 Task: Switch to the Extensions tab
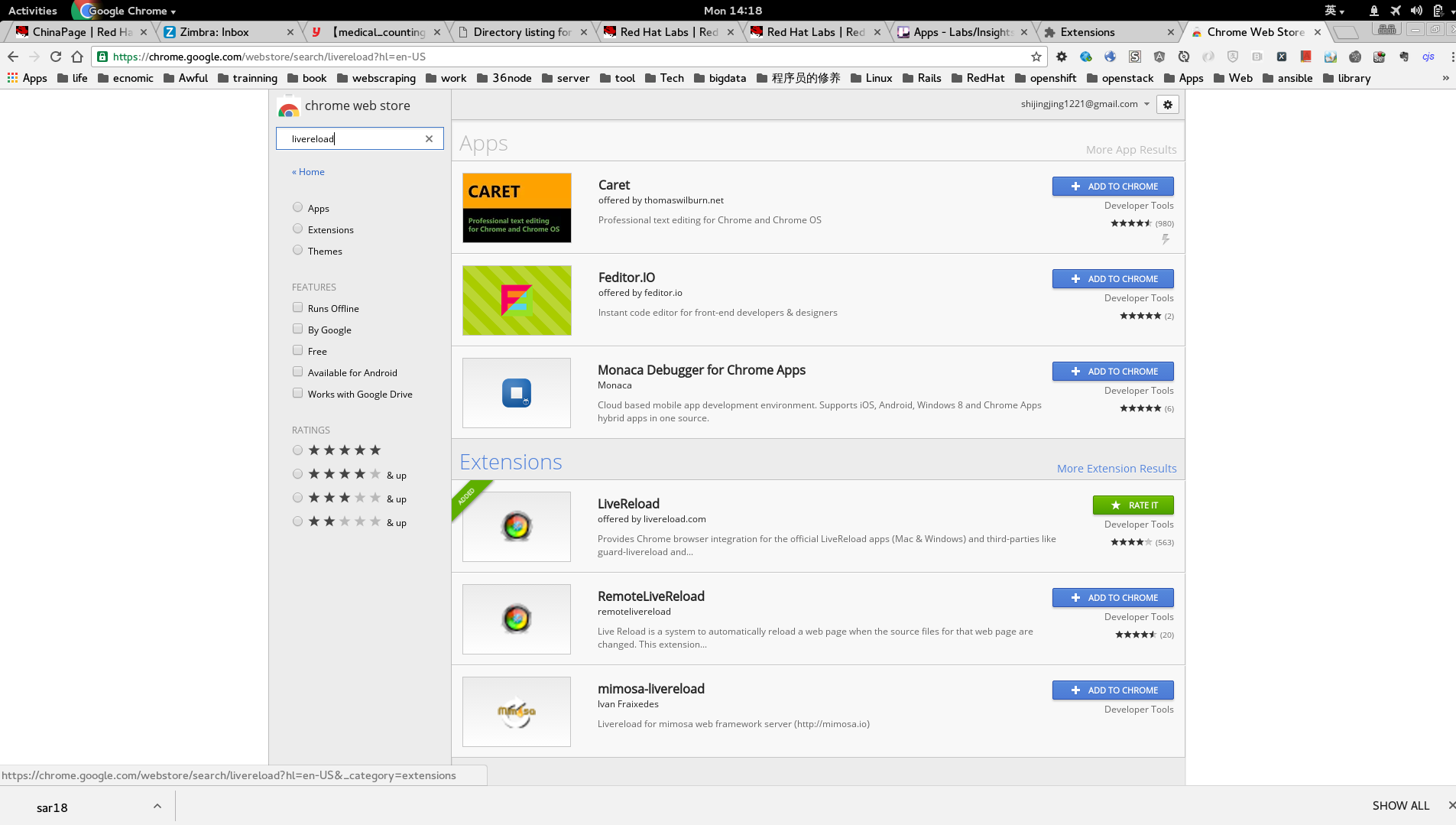pyautogui.click(x=1107, y=32)
